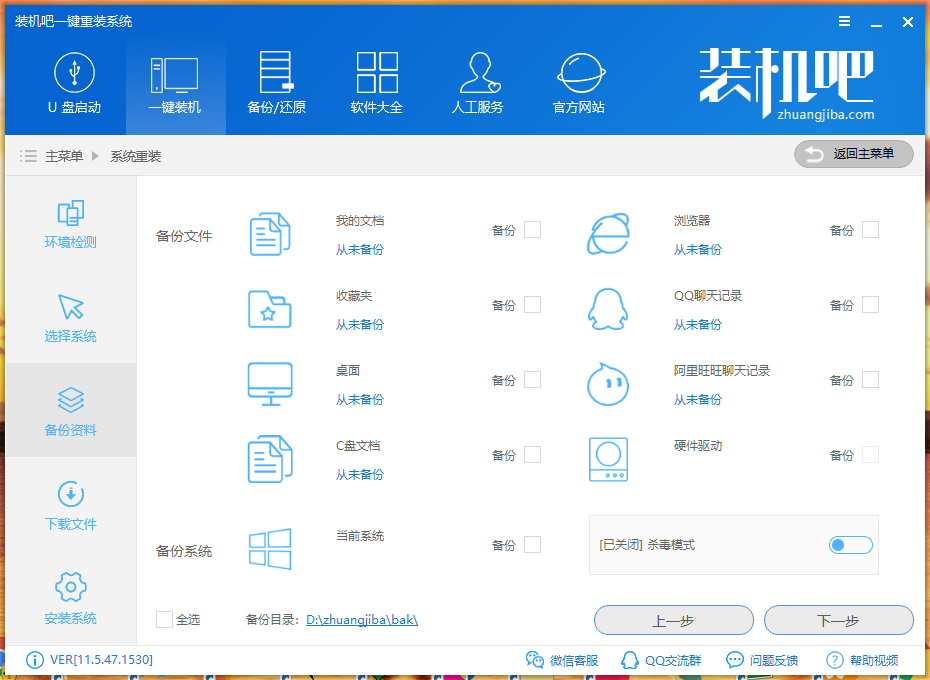930x680 pixels.
Task: Check the QQ聊天记录 backup checkbox
Action: [871, 304]
